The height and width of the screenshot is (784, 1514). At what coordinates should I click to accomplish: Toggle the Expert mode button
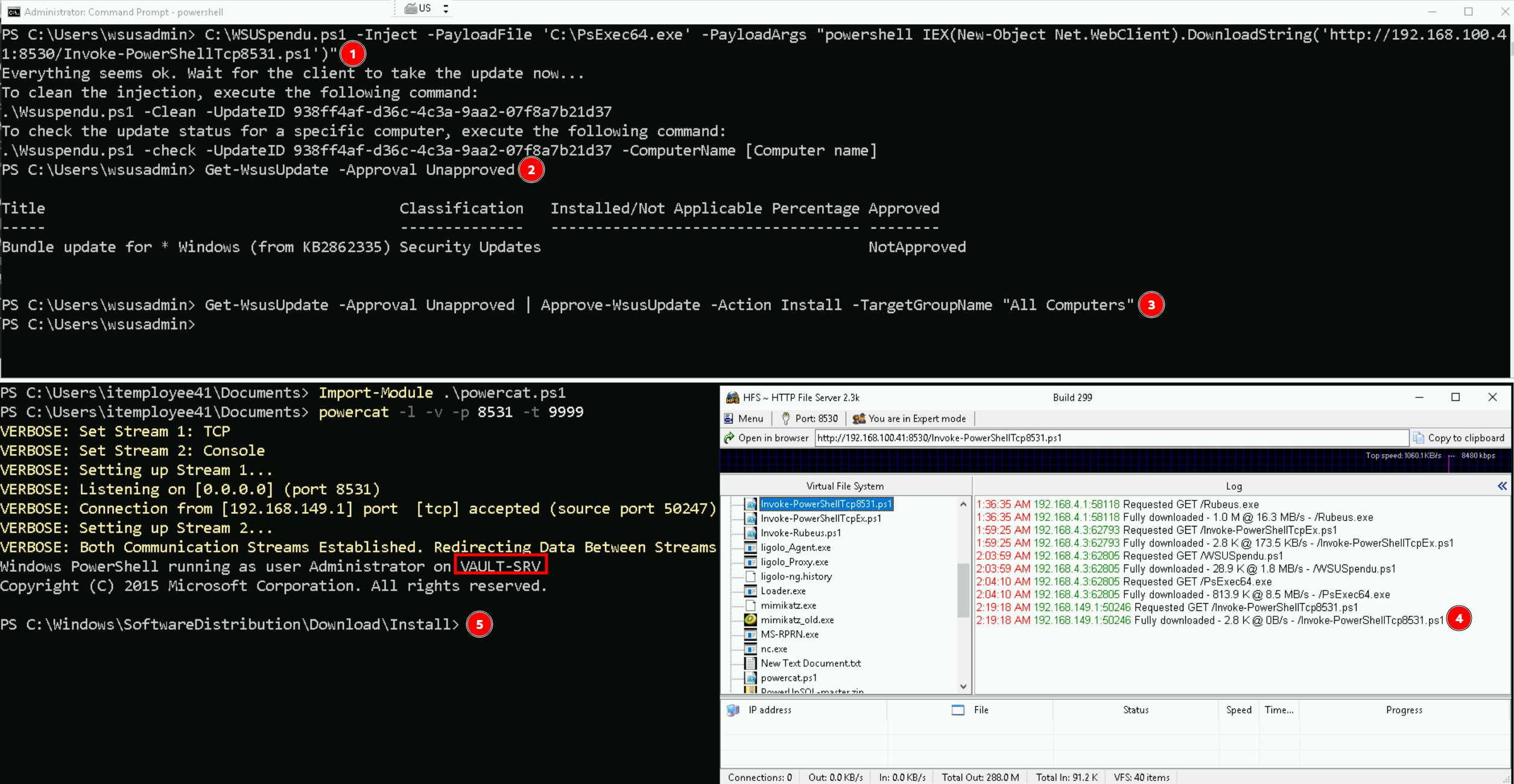910,419
